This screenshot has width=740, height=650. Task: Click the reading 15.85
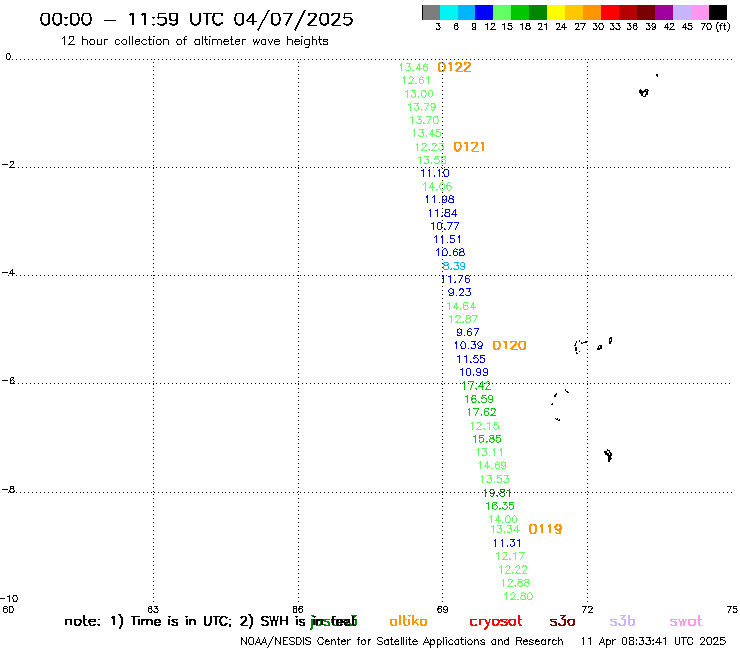[487, 439]
